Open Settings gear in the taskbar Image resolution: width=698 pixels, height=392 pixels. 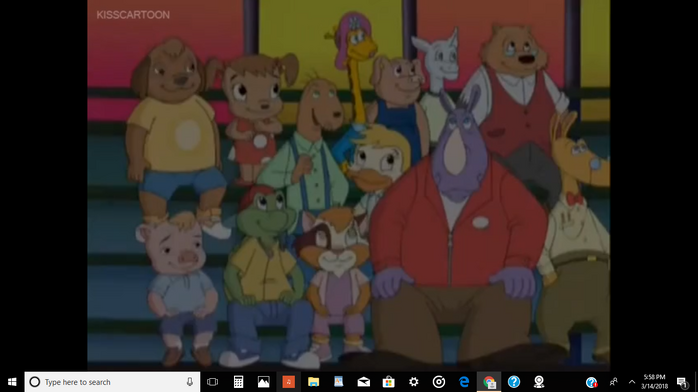click(x=414, y=382)
